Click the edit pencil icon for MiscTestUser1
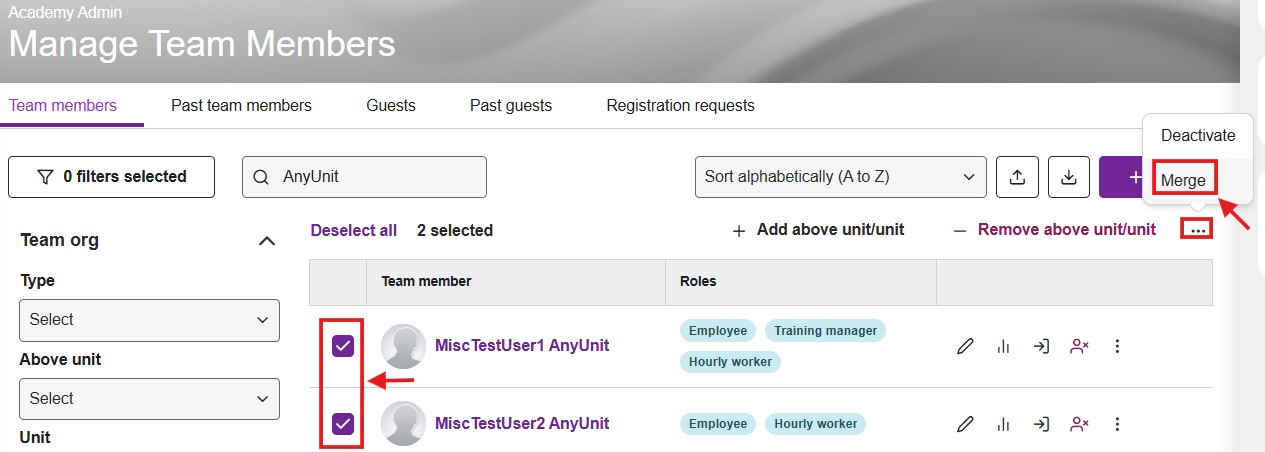The width and height of the screenshot is (1265, 452). (x=965, y=346)
